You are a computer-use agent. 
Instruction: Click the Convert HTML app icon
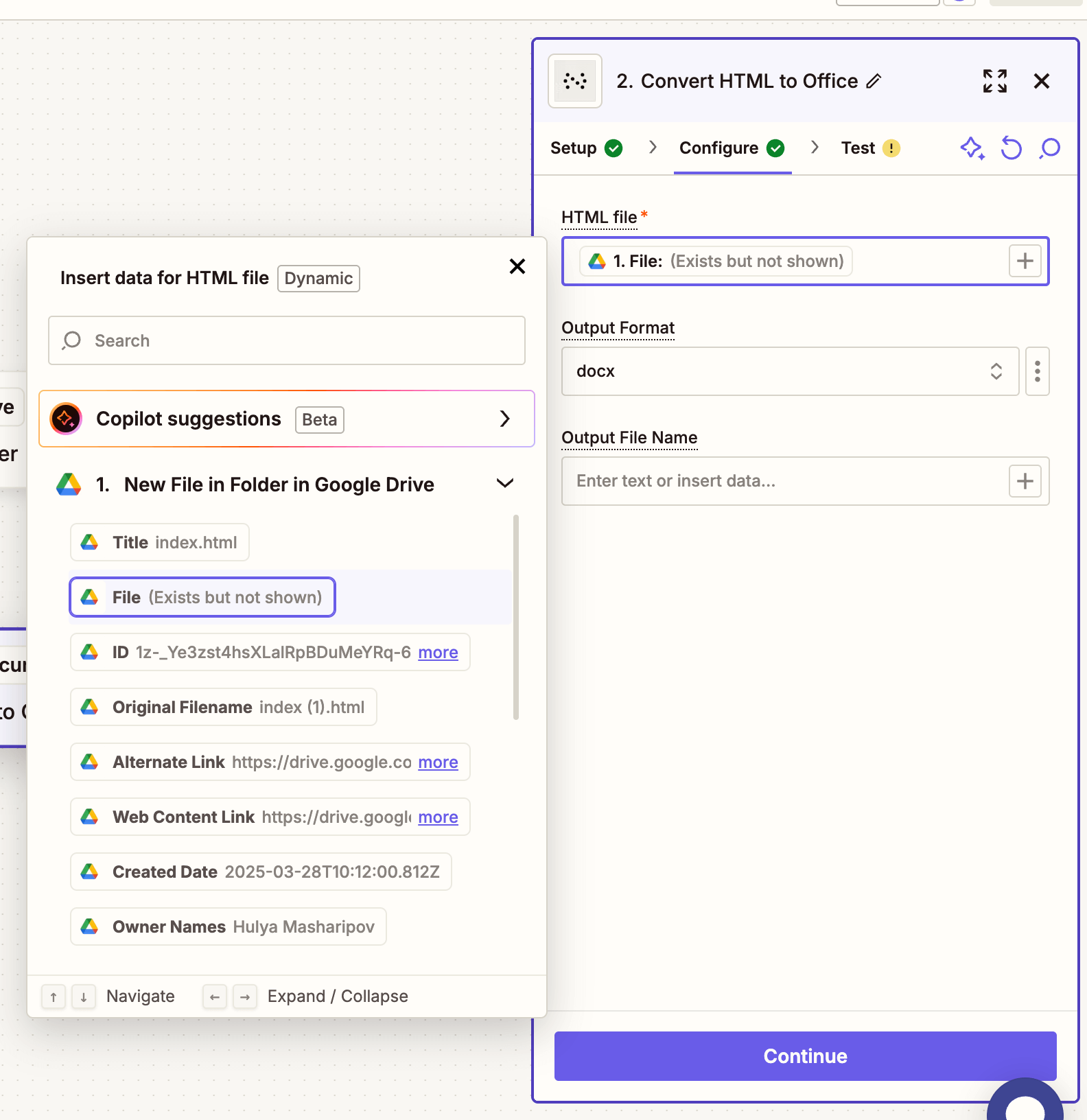575,81
